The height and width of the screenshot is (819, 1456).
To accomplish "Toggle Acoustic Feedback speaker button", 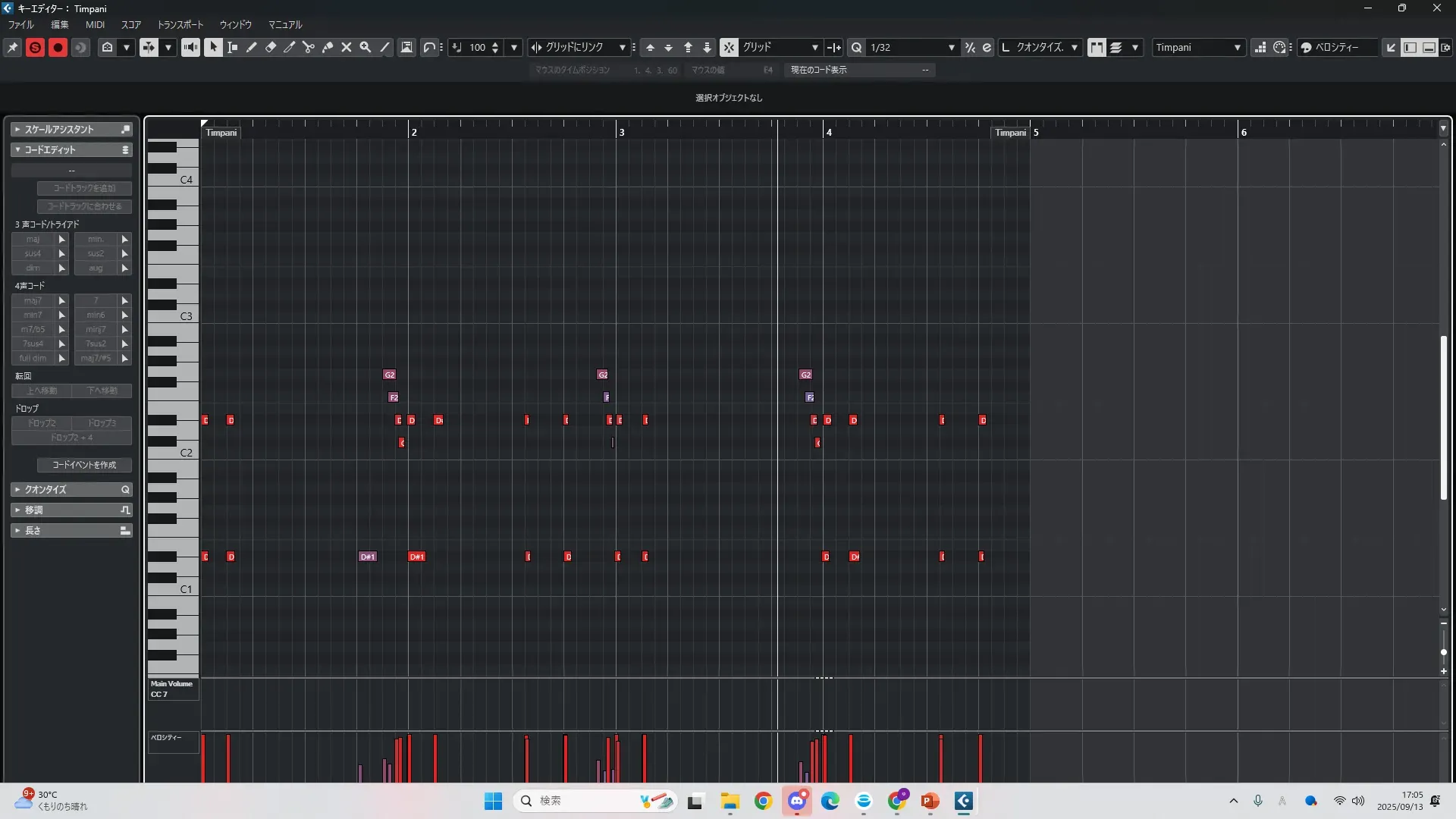I will pyautogui.click(x=190, y=47).
